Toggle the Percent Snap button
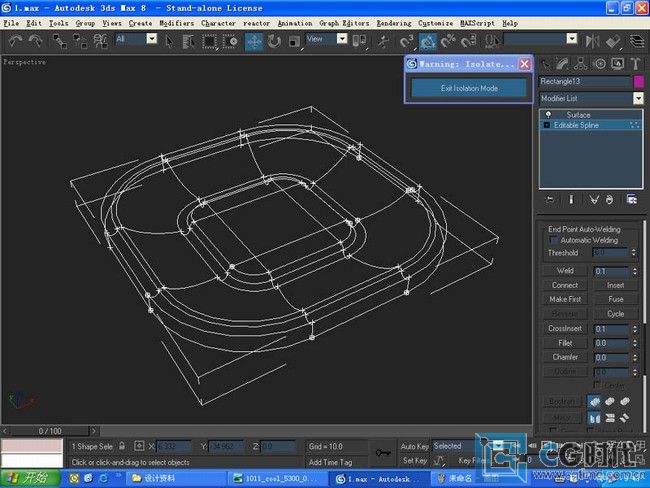Screen dimensions: 650x488 pyautogui.click(x=448, y=41)
